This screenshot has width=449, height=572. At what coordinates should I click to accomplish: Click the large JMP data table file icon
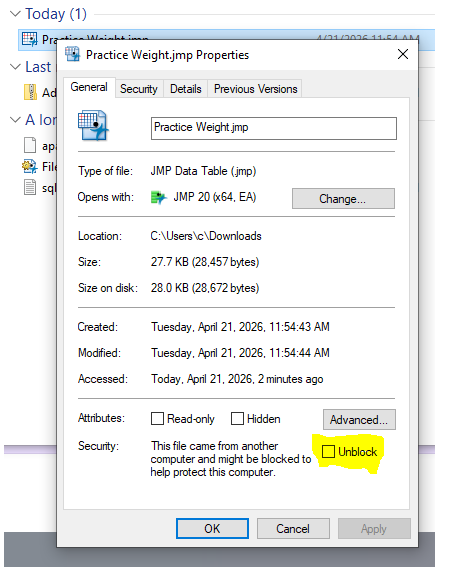coord(93,126)
